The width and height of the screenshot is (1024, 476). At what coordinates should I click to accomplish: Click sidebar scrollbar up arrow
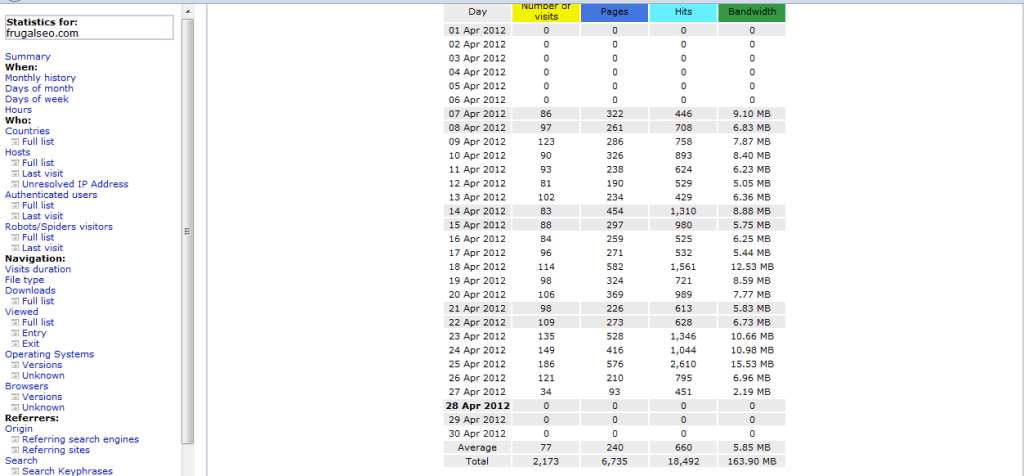187,11
